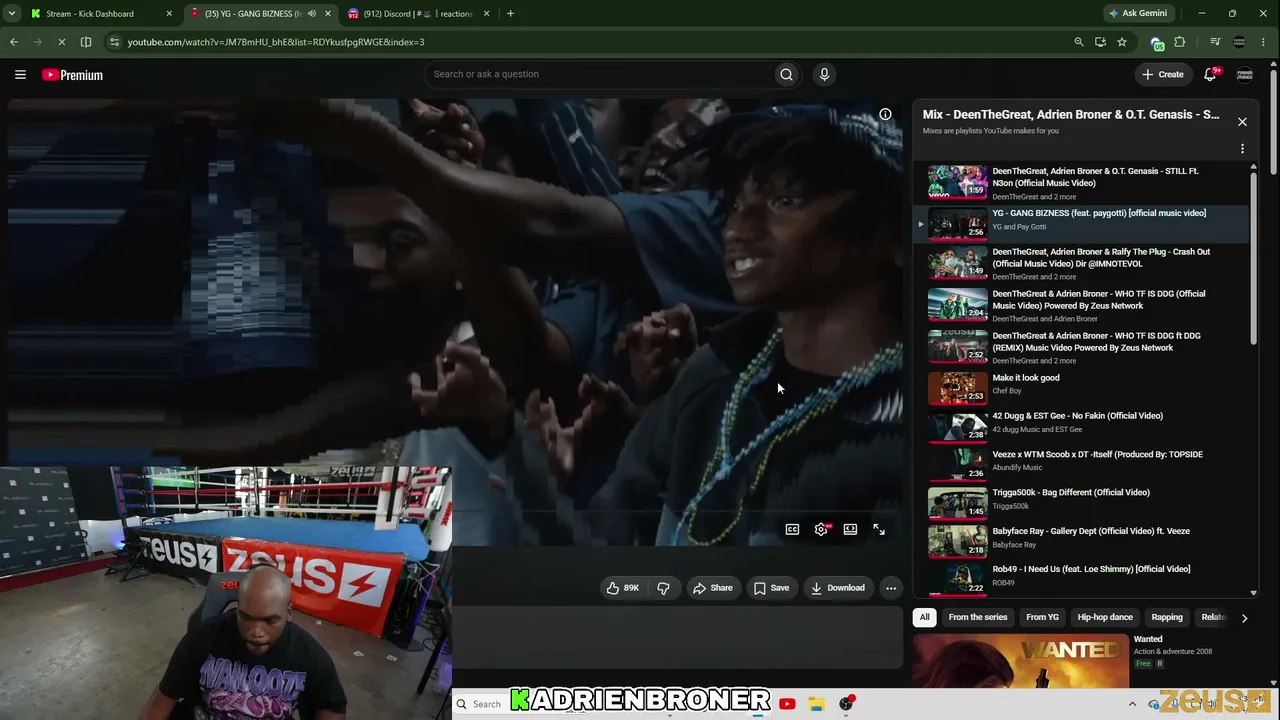
Task: Select 'From the series' filter chip
Action: [x=978, y=617]
